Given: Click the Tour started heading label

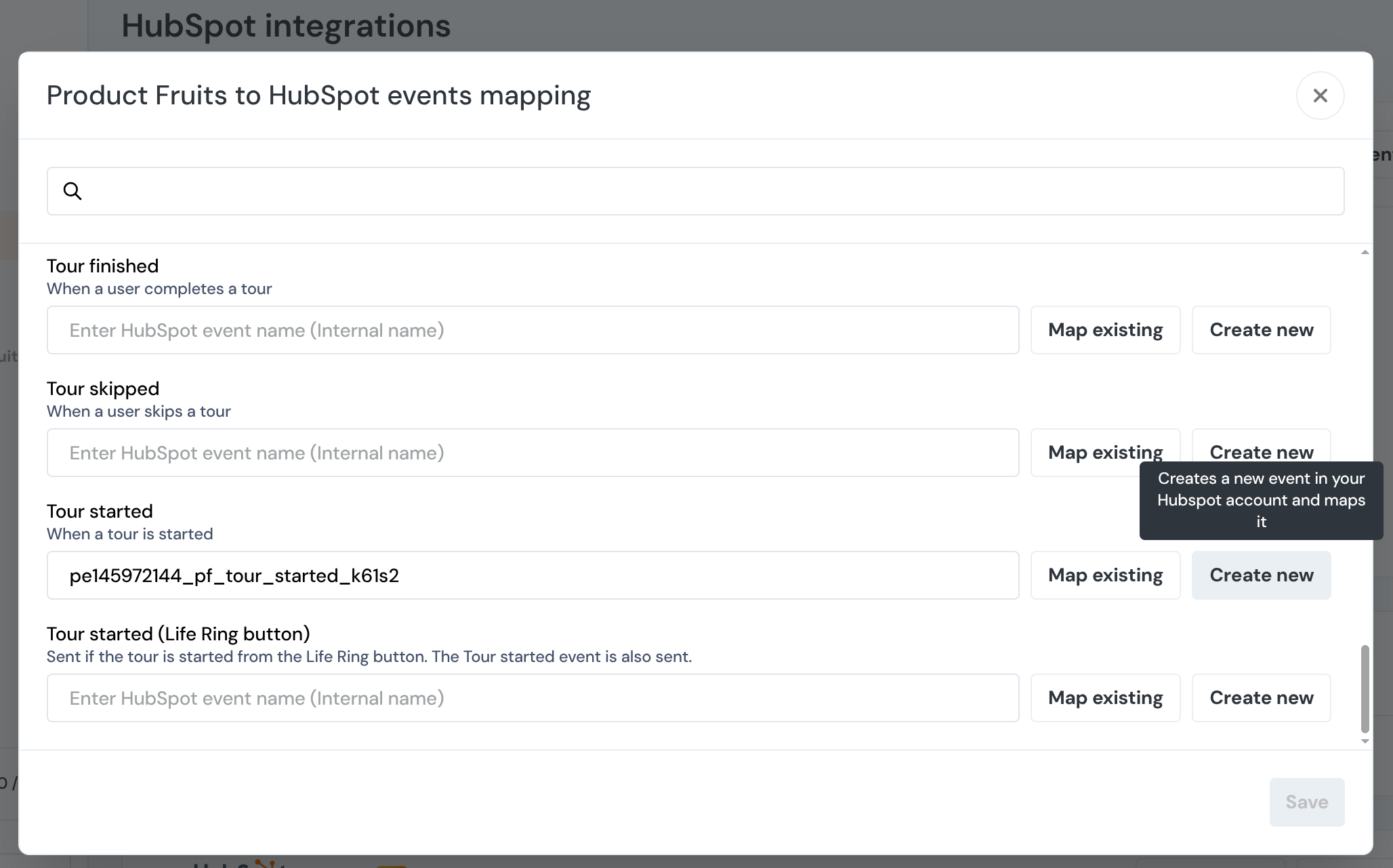Looking at the screenshot, I should point(100,512).
